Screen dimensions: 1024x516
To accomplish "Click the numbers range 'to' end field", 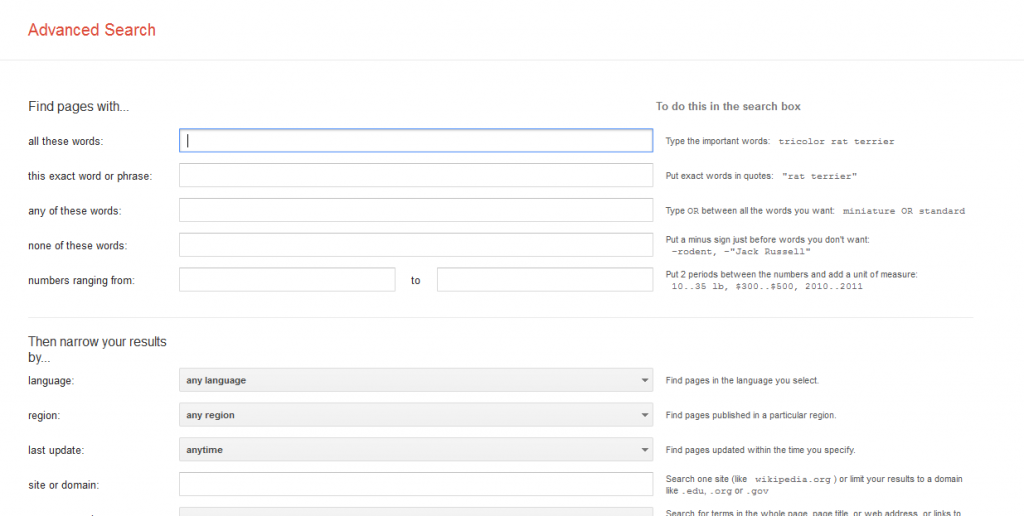I will 545,280.
